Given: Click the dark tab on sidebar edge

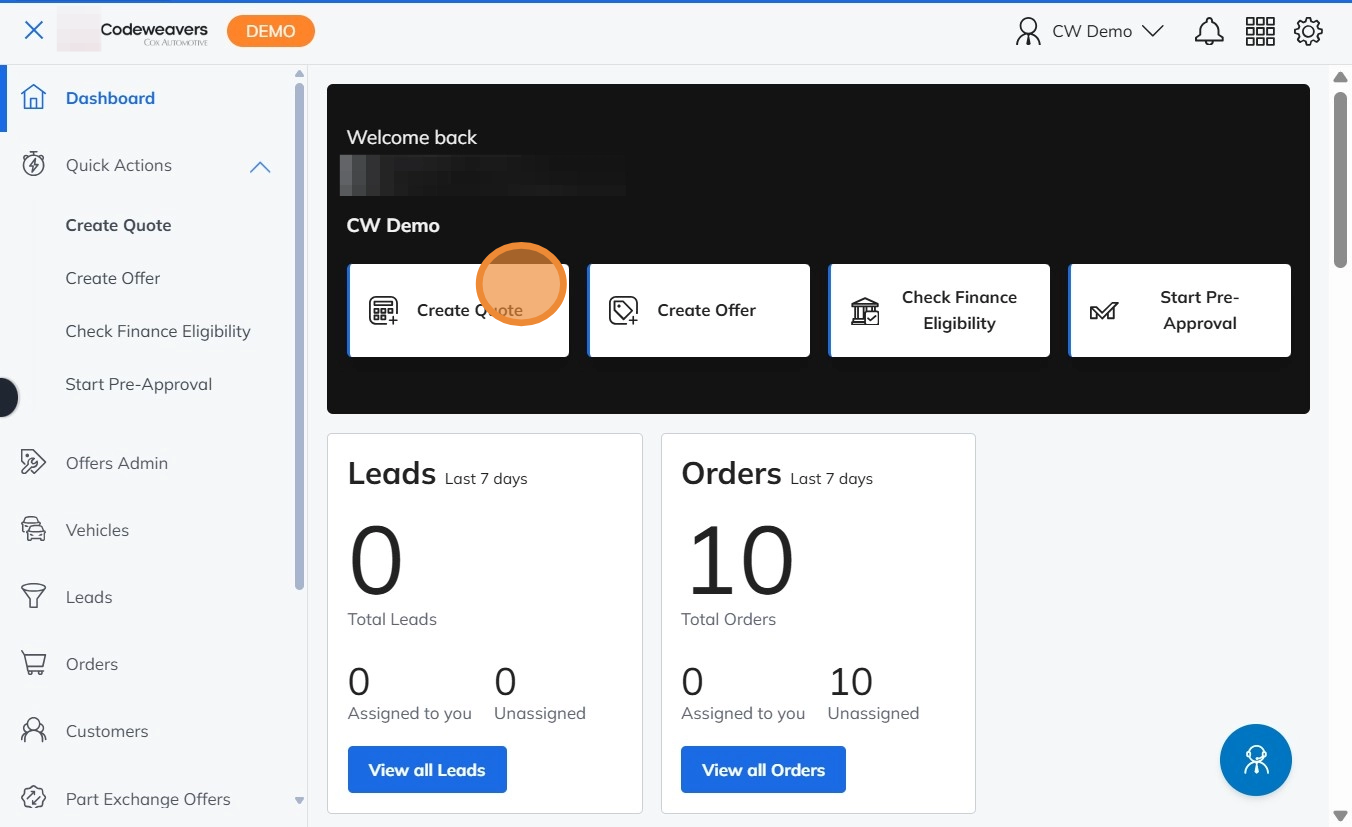Looking at the screenshot, I should pos(8,397).
